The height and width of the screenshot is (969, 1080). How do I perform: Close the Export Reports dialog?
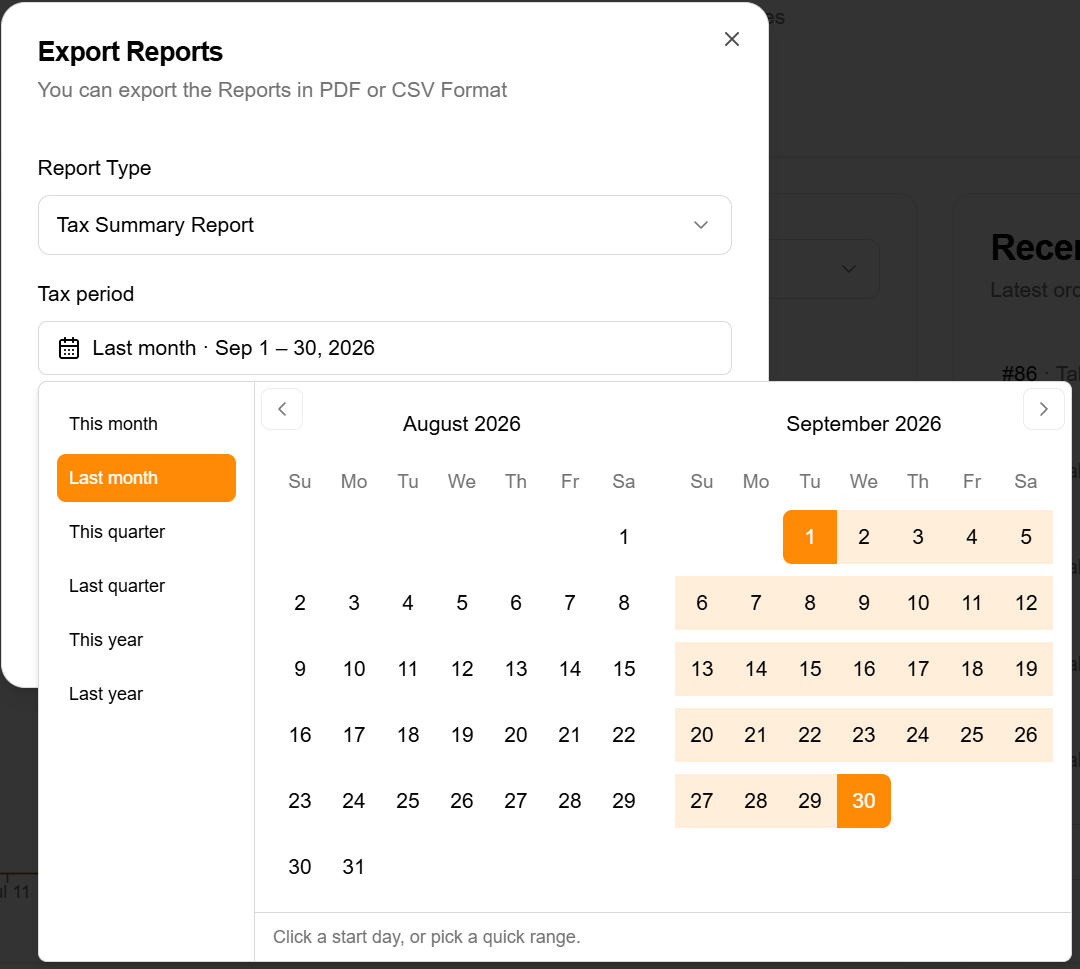[731, 39]
